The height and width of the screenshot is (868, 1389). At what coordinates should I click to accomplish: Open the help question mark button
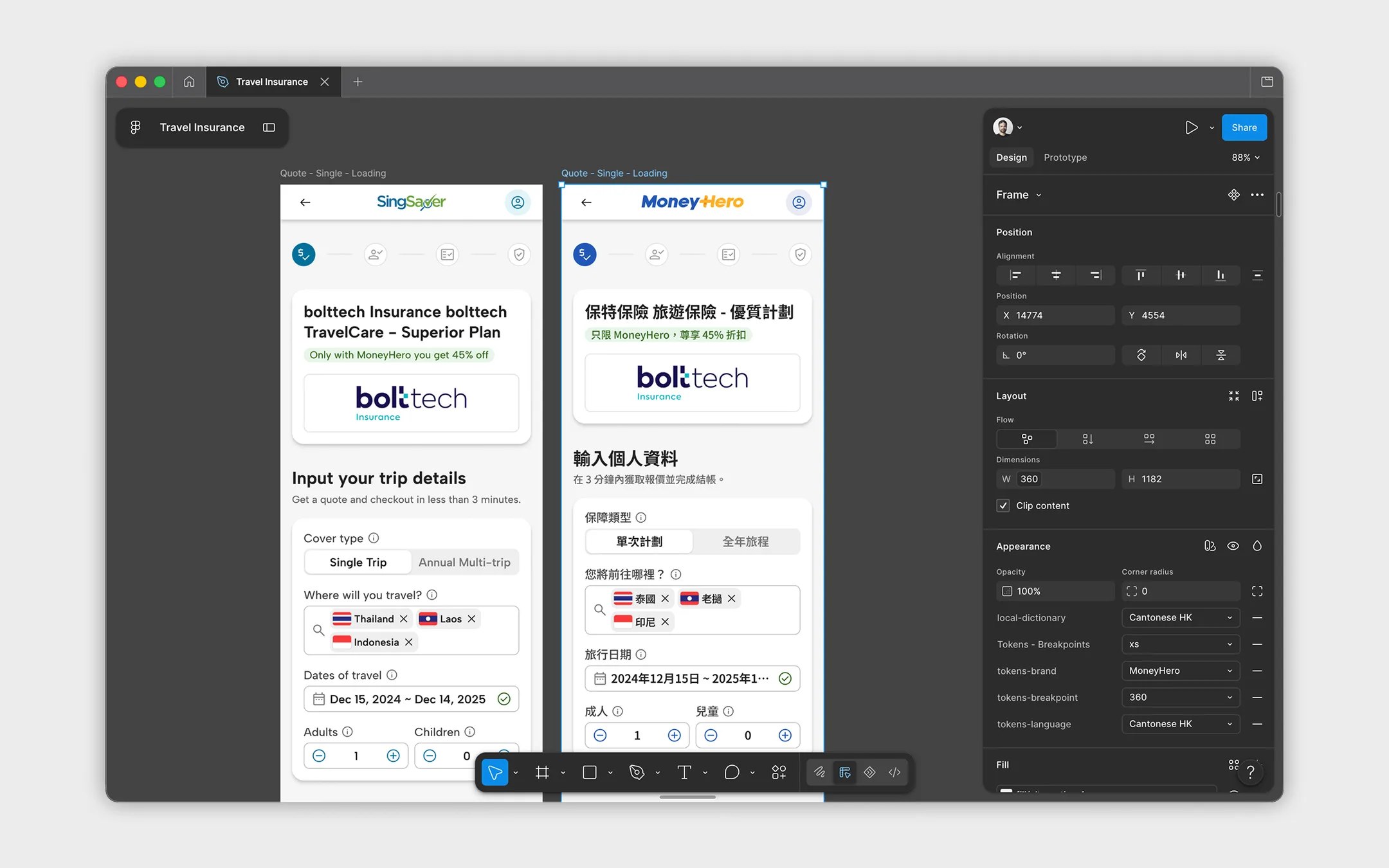point(1250,772)
